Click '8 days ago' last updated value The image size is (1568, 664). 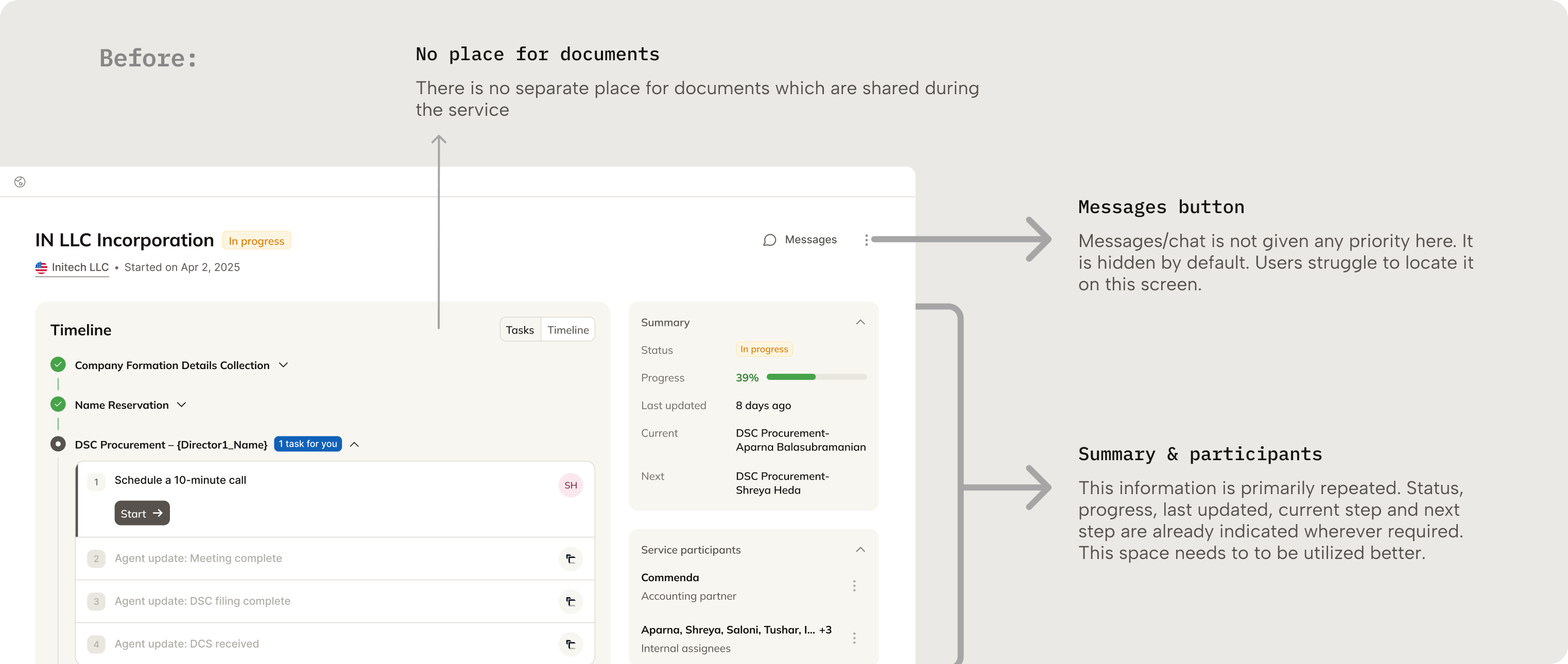tap(763, 405)
